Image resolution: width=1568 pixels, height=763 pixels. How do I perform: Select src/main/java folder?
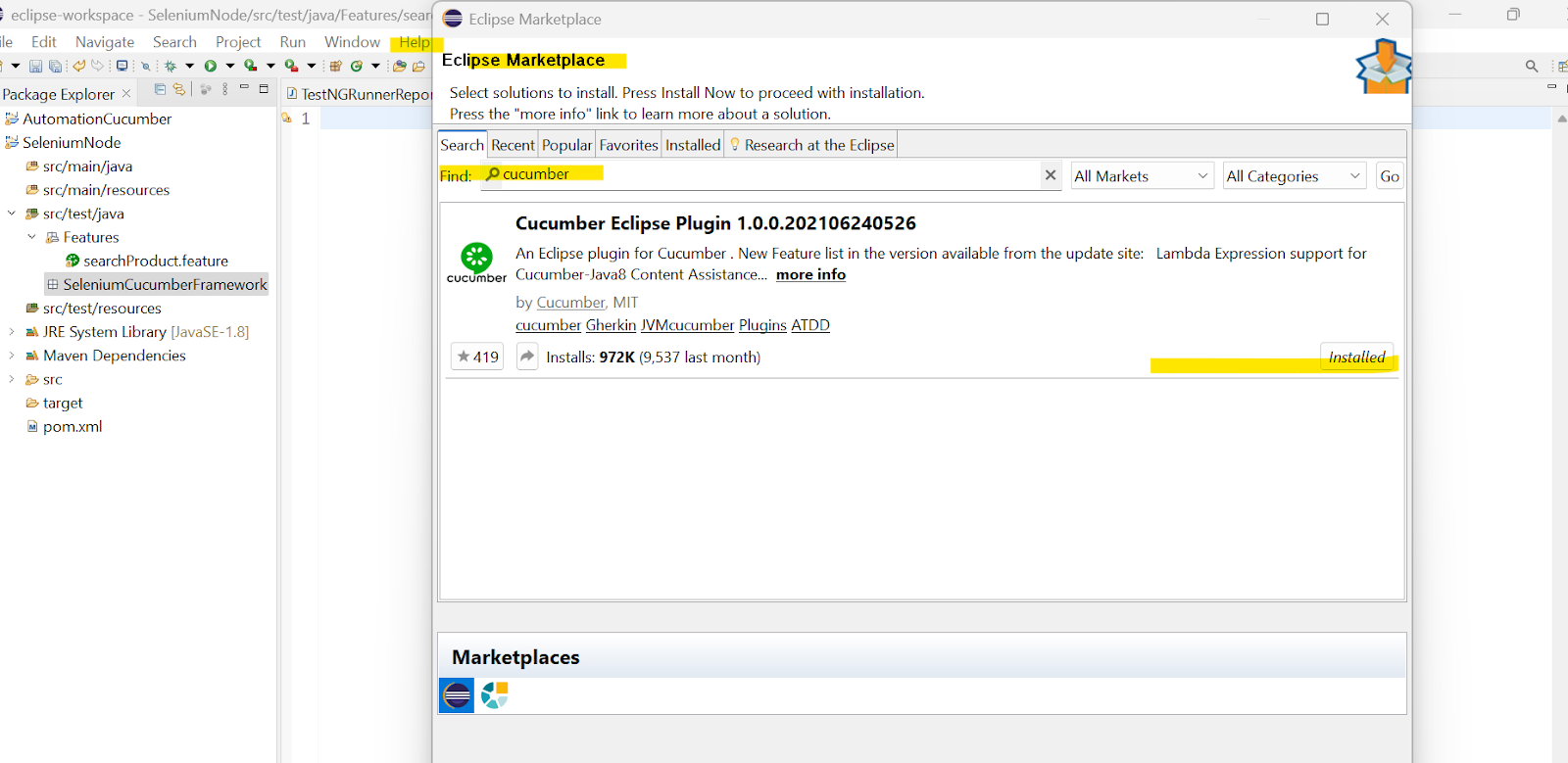coord(87,167)
